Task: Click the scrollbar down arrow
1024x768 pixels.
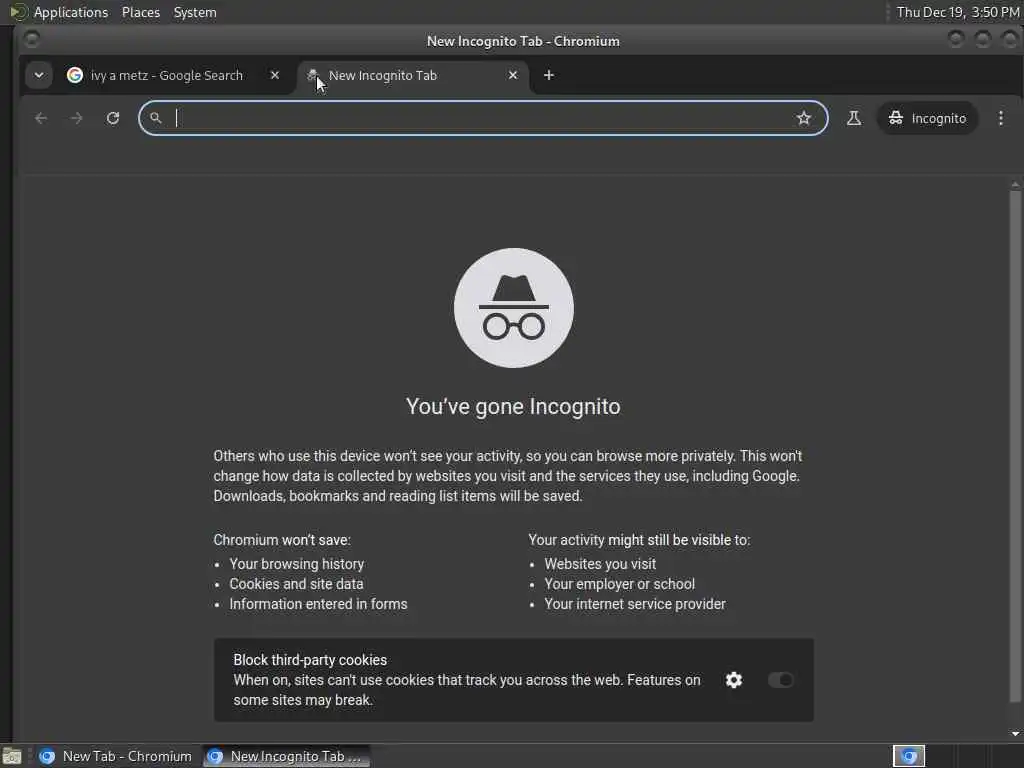Action: coord(1015,733)
